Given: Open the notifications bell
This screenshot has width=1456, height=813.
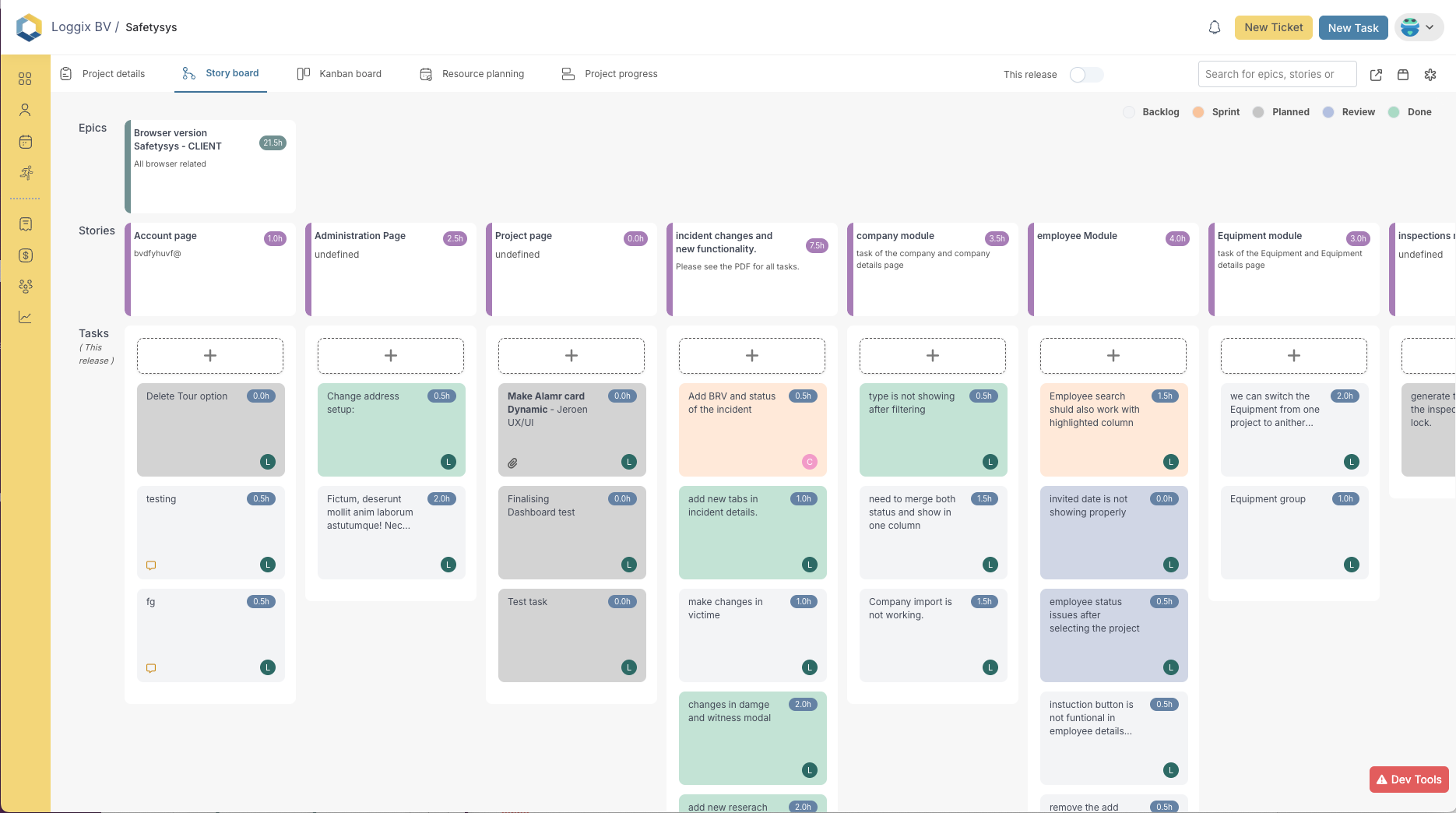Looking at the screenshot, I should click(x=1214, y=28).
